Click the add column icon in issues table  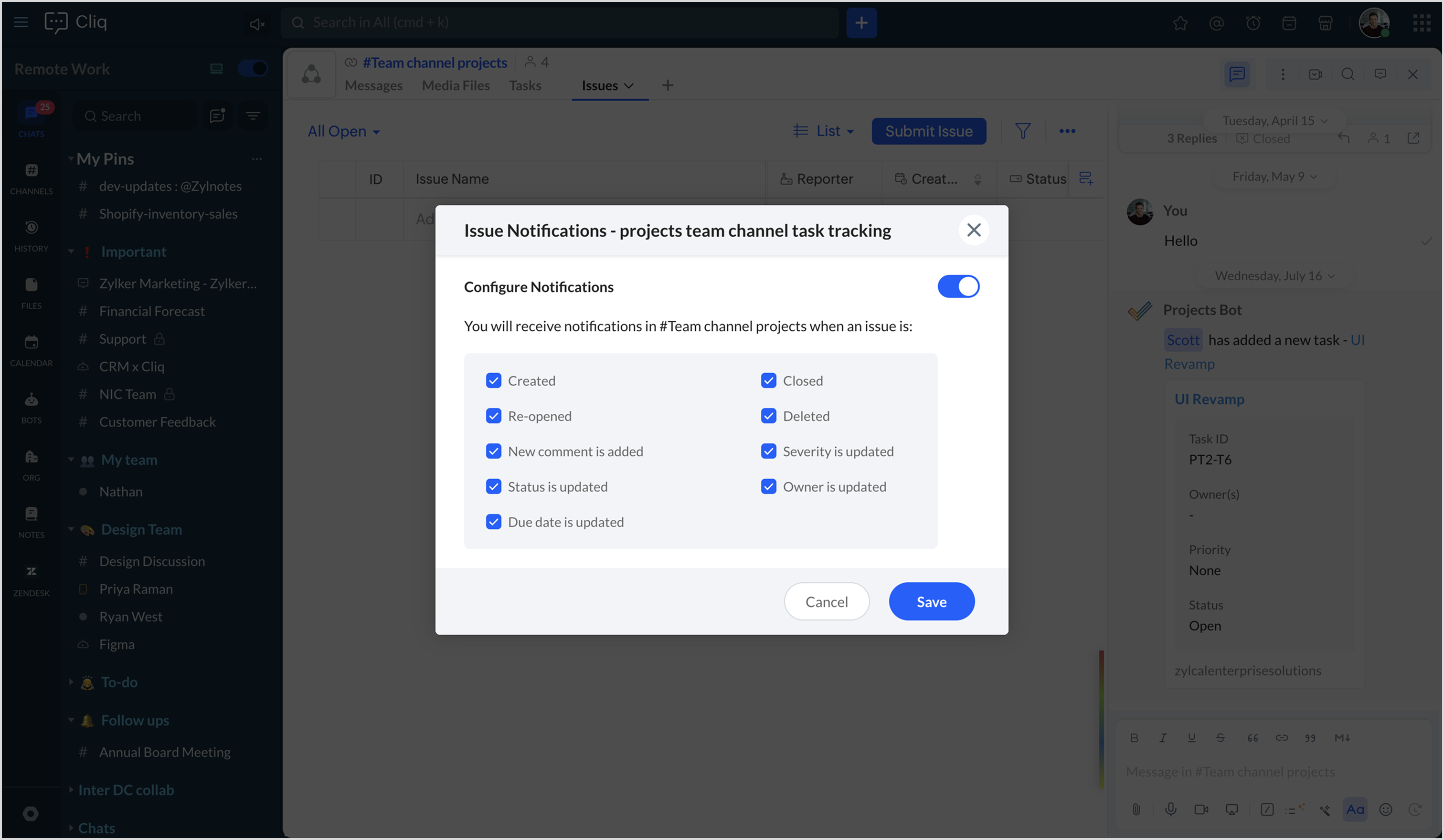1086,178
